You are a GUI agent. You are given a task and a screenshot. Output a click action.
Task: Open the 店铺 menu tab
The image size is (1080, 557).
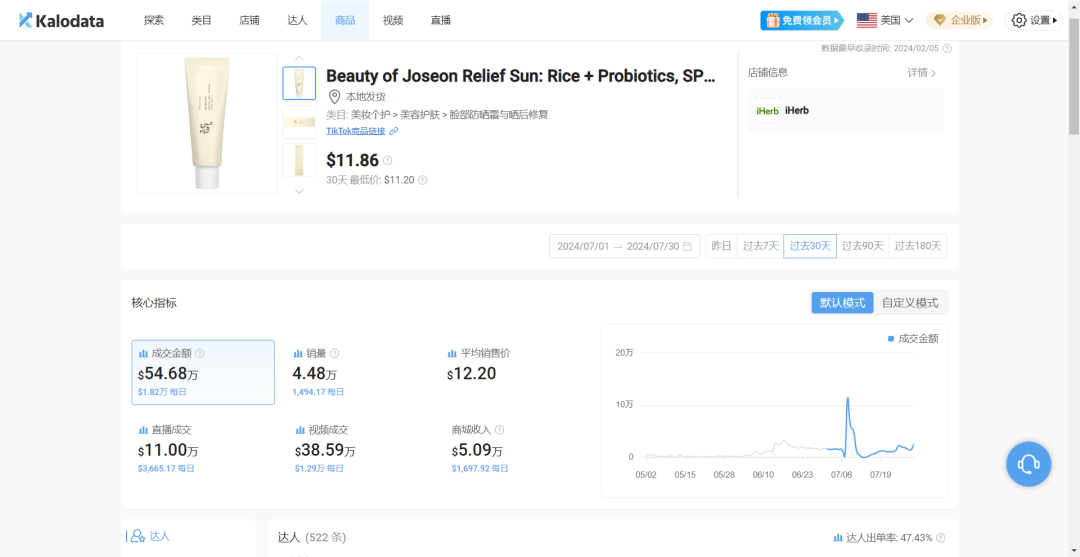point(249,21)
